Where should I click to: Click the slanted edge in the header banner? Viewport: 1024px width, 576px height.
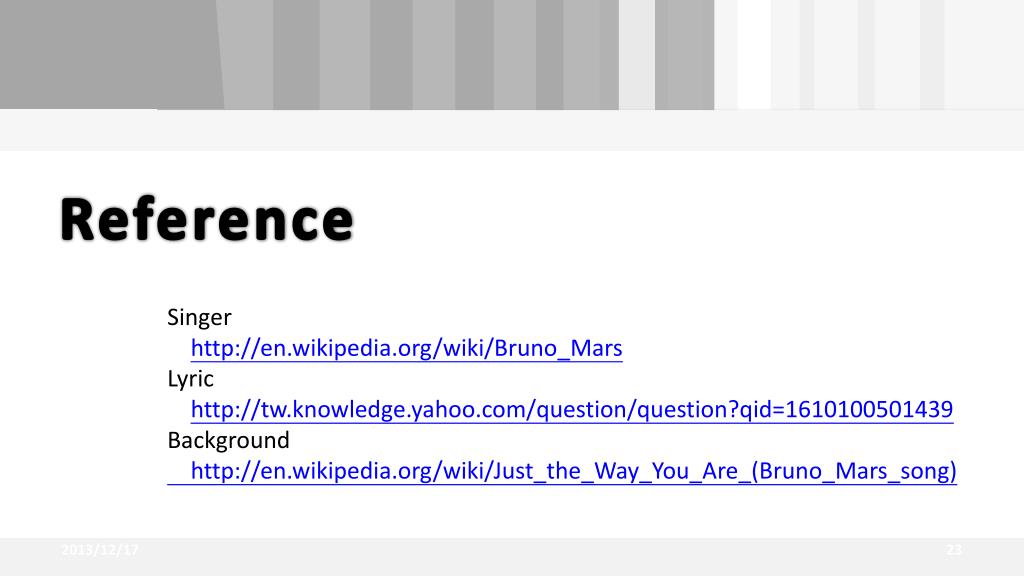[x=220, y=54]
